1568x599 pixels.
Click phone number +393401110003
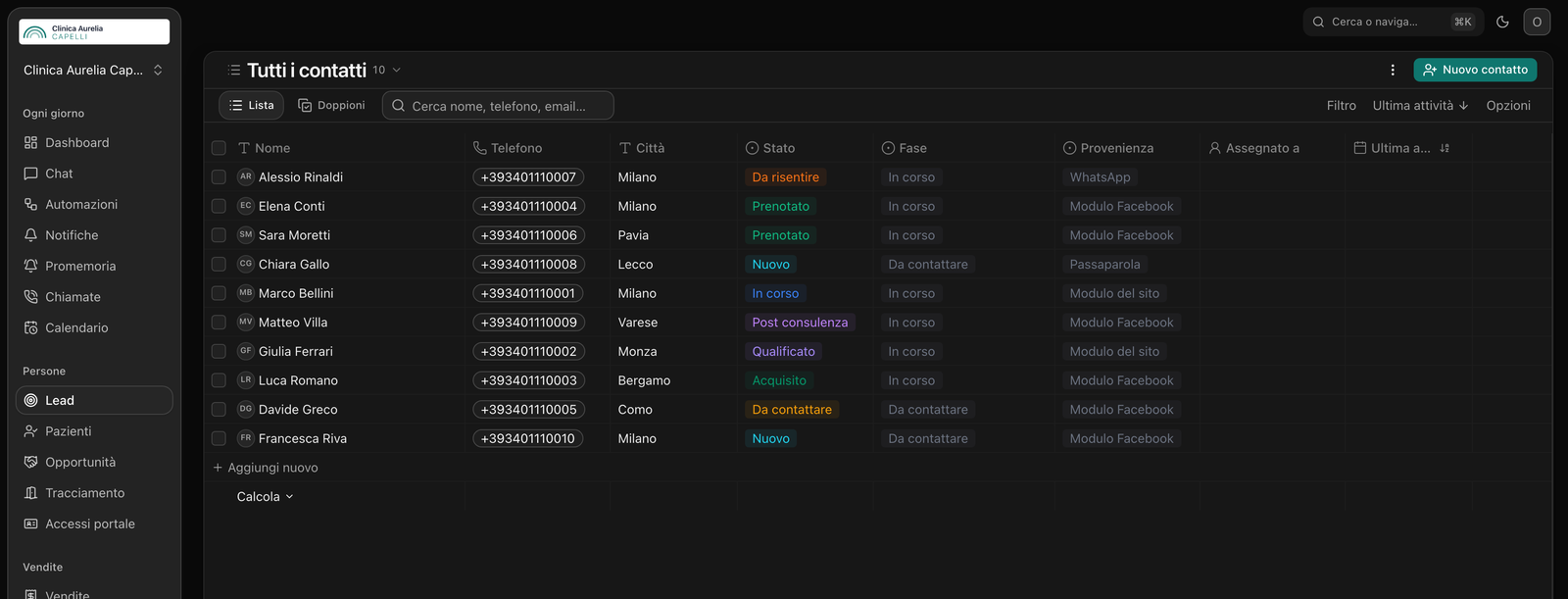pyautogui.click(x=528, y=380)
